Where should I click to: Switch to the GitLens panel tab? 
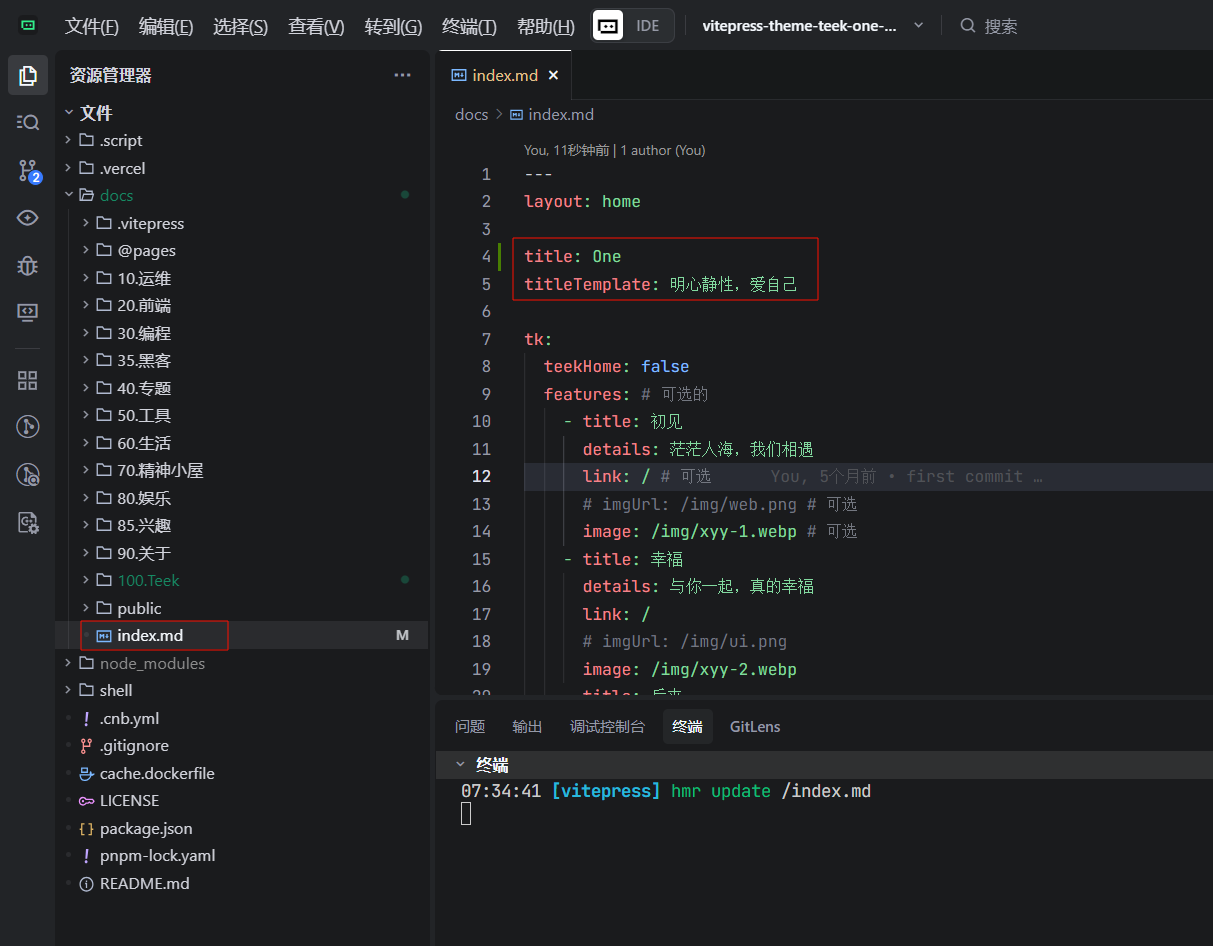tap(755, 727)
